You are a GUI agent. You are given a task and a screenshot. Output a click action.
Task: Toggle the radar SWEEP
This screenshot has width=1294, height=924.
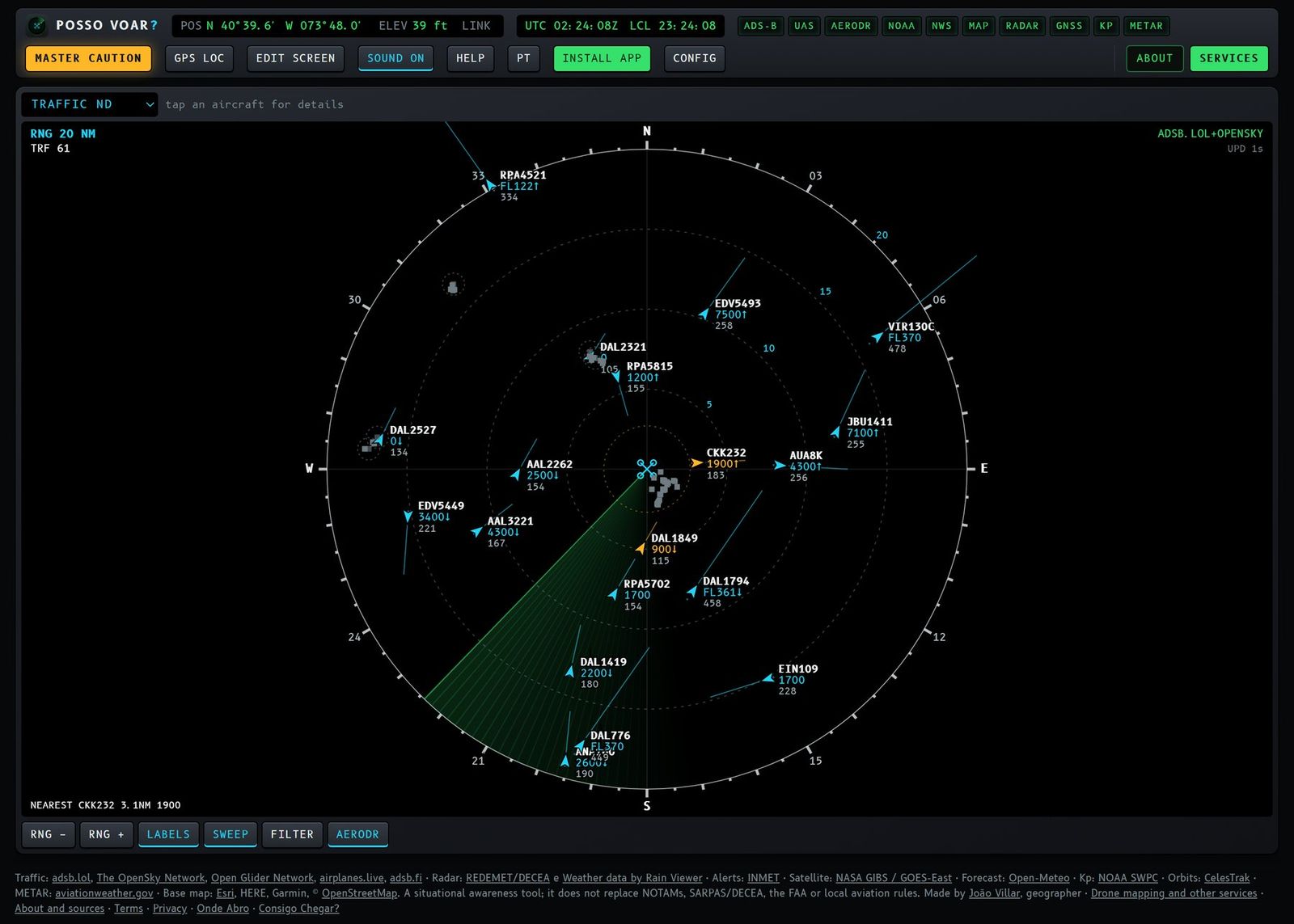(x=230, y=834)
